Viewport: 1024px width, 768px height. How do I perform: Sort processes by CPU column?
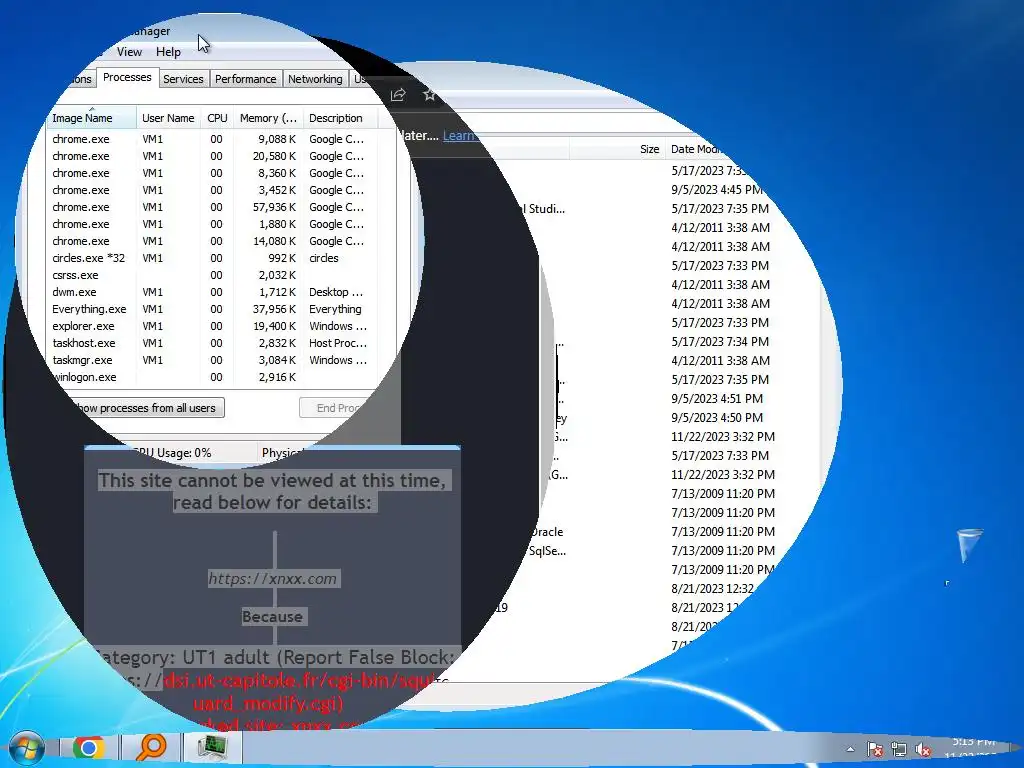(217, 118)
